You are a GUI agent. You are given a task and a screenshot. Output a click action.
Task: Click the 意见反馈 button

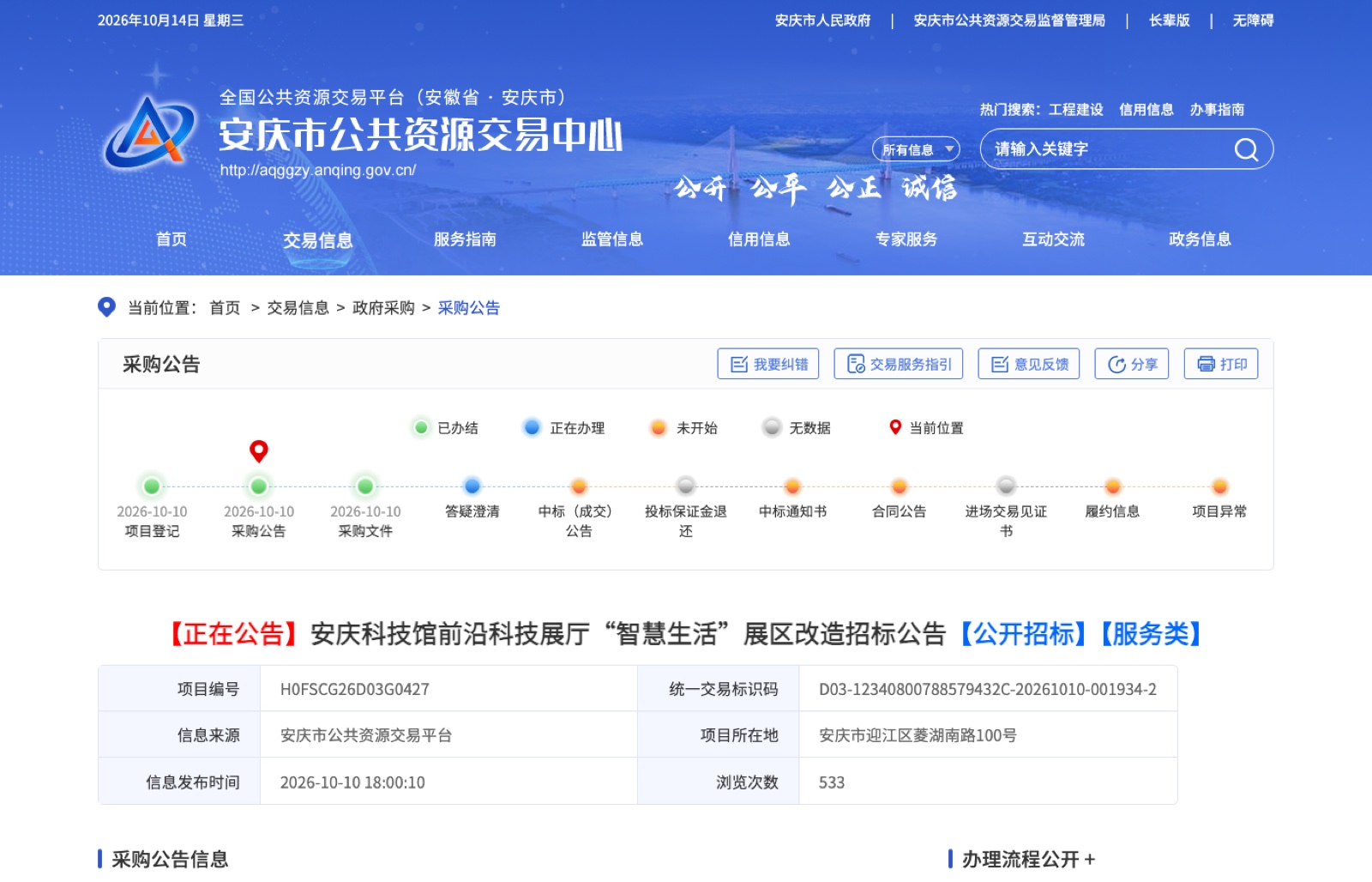1029,364
